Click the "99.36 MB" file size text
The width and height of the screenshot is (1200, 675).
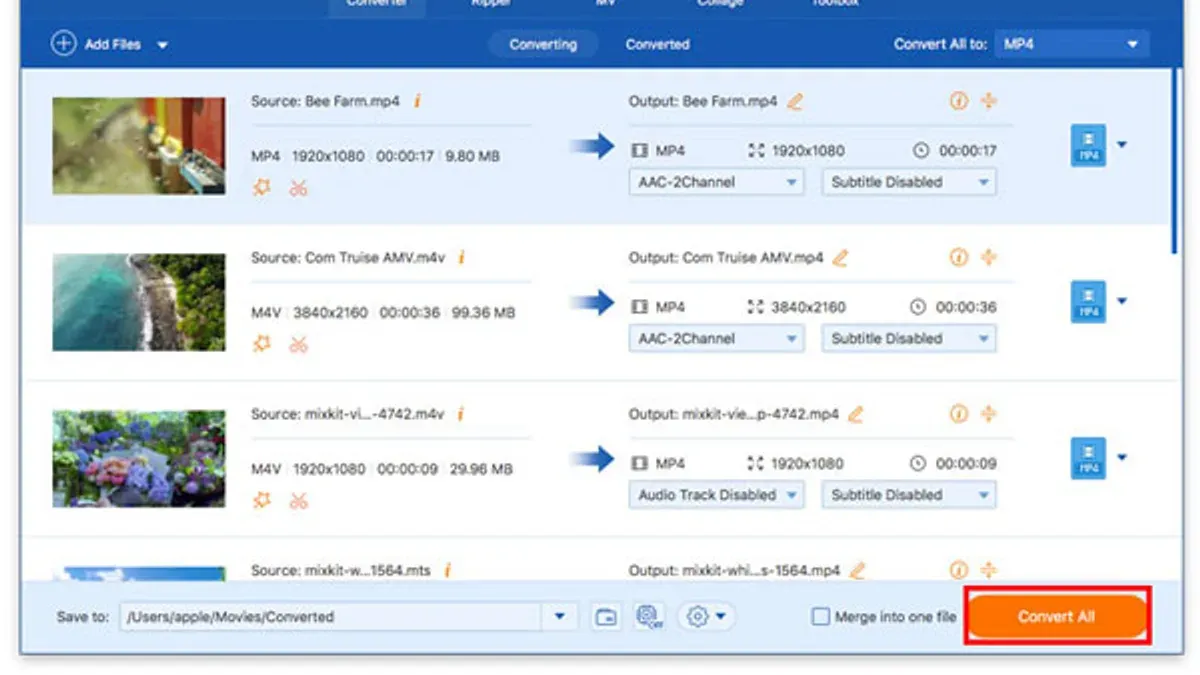tap(484, 312)
